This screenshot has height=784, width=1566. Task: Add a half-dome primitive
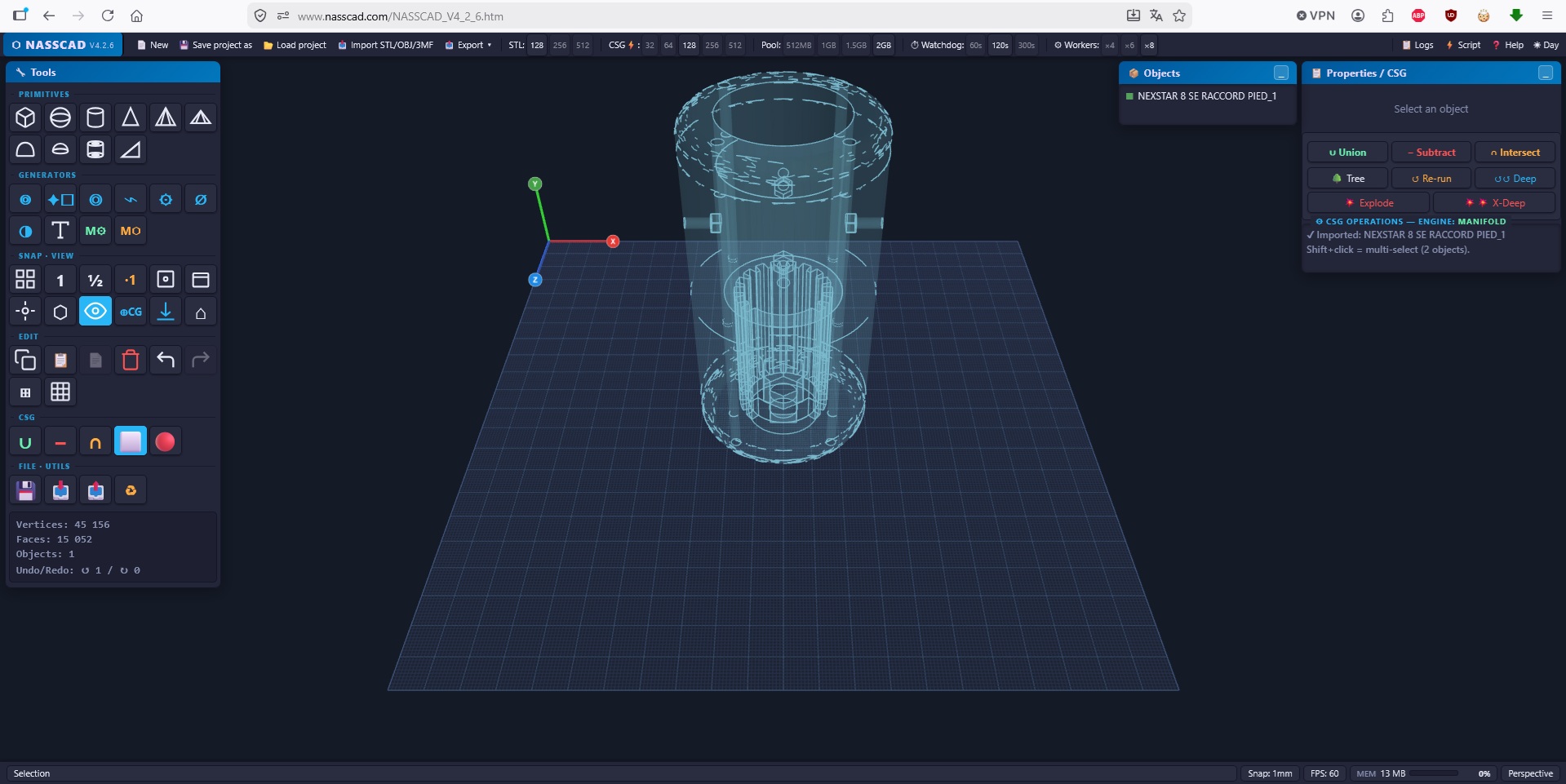tap(25, 149)
